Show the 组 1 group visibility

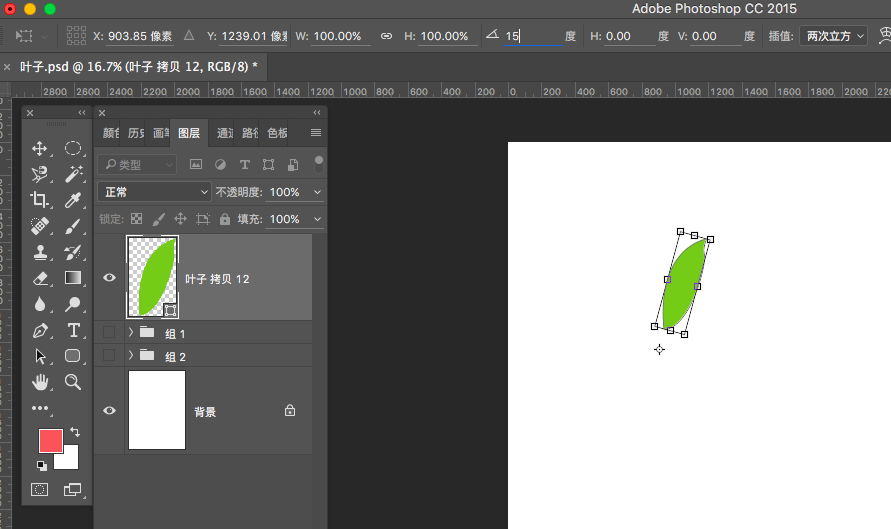click(109, 332)
